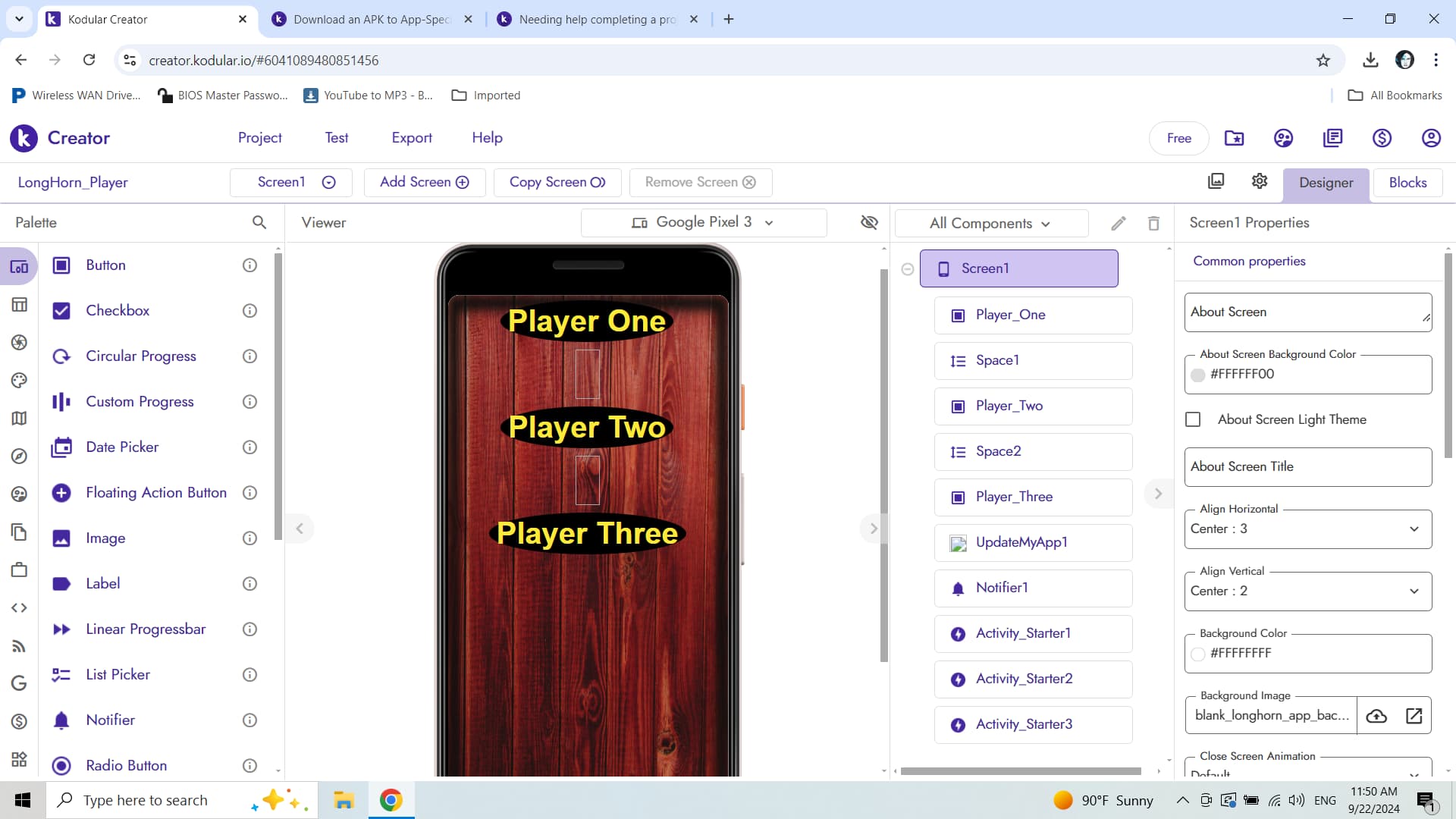Screen dimensions: 1456x819
Task: Enable the About Screen Light Theme checkbox
Action: (1192, 419)
